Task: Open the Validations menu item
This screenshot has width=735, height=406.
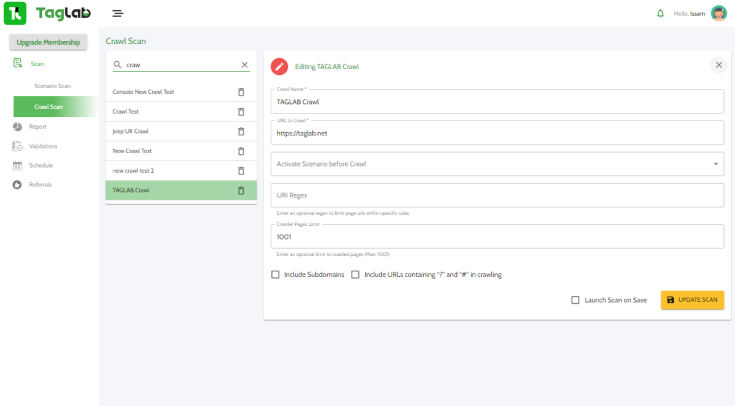Action: pos(43,146)
